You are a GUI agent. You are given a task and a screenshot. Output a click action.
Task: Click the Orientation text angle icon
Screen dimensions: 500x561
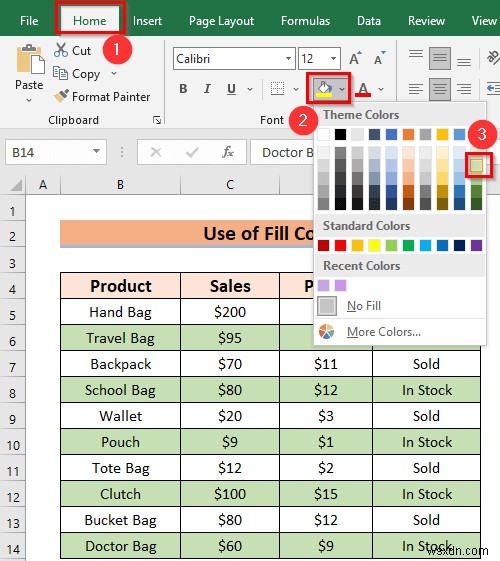pyautogui.click(x=493, y=57)
